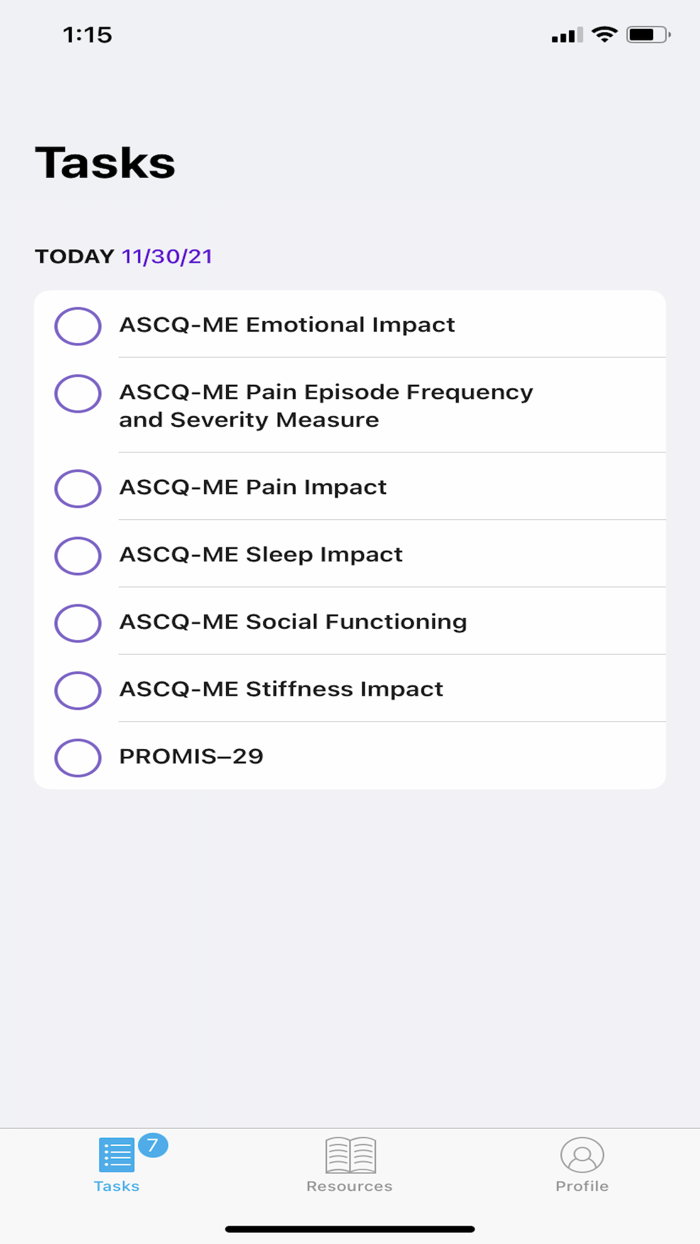Tap the Wi-Fi status icon
The image size is (700, 1244).
(604, 35)
